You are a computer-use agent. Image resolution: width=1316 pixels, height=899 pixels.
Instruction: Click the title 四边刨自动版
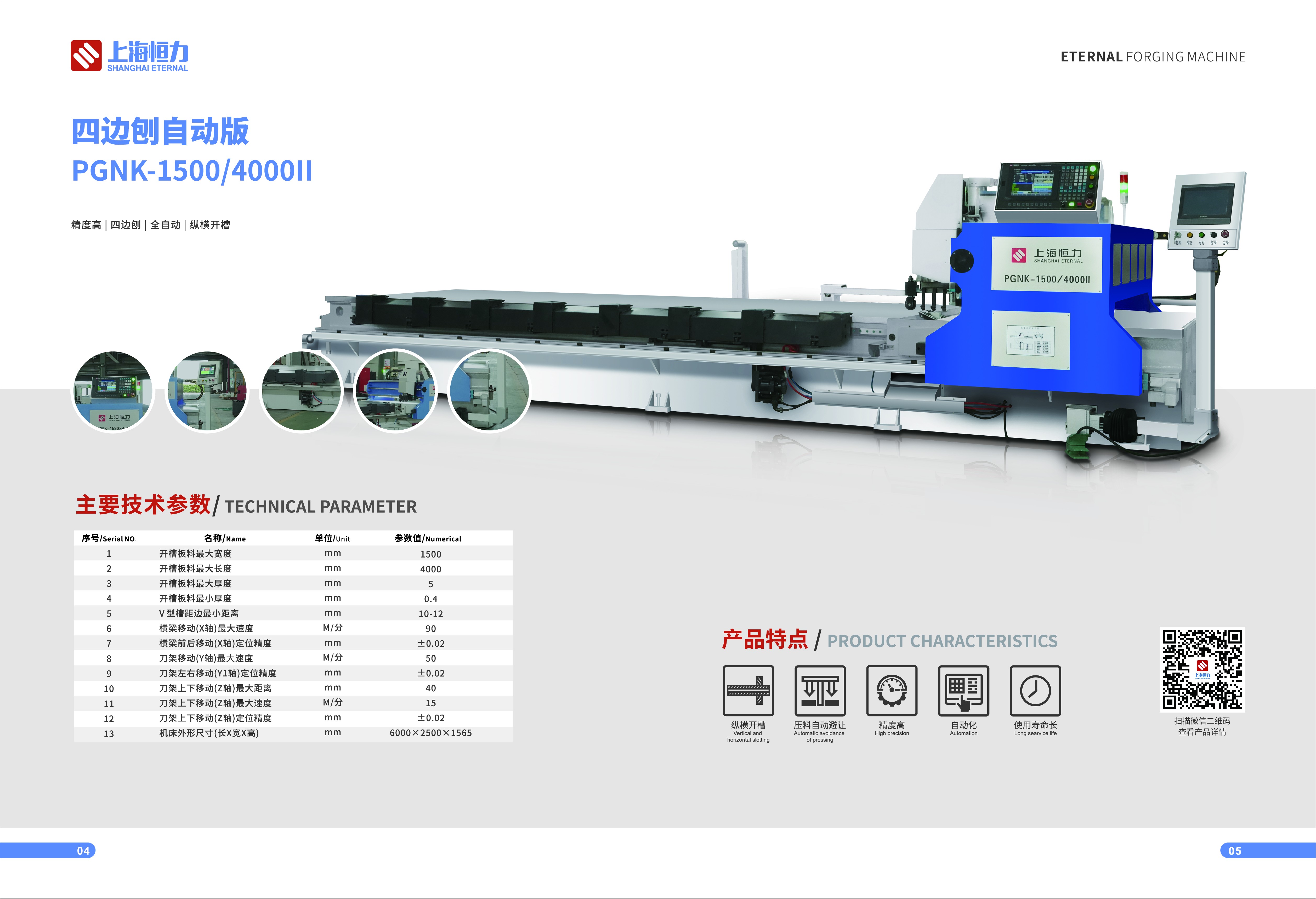tap(160, 131)
